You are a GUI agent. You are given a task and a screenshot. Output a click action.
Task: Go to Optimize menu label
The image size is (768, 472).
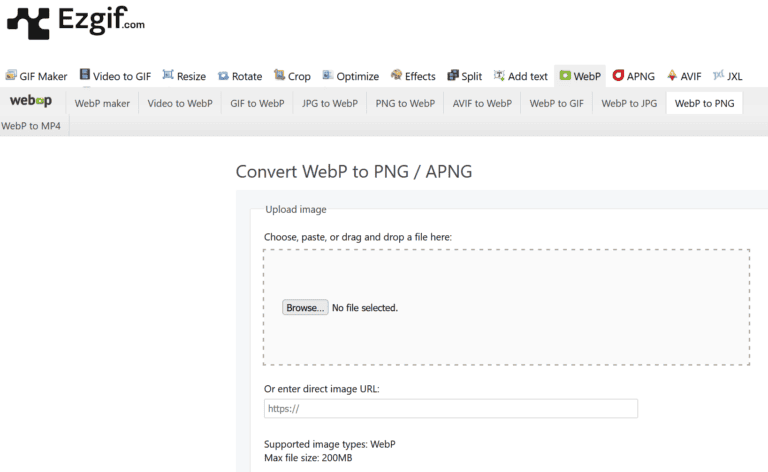tap(358, 76)
